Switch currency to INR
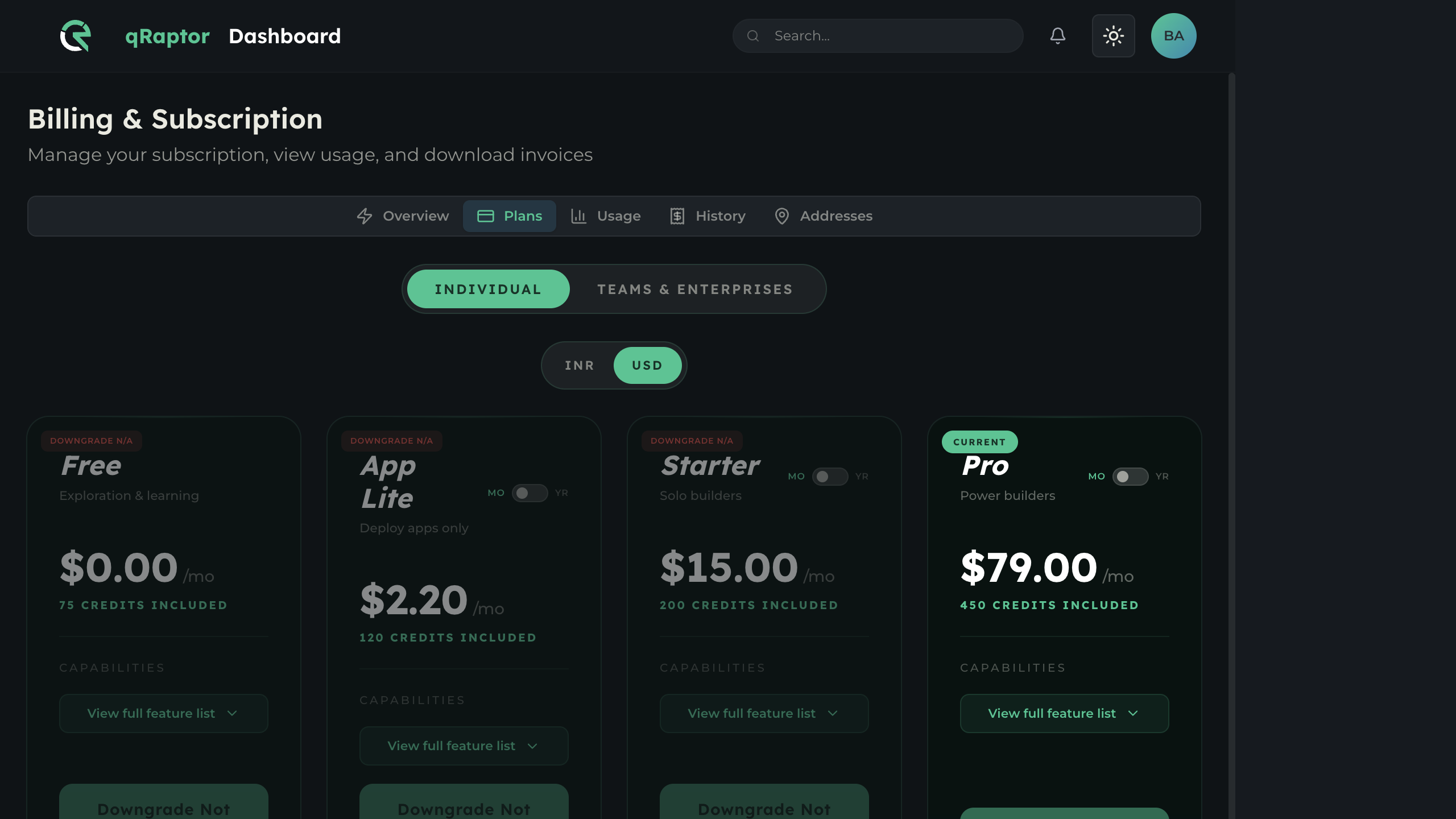The image size is (1456, 819). (x=580, y=365)
